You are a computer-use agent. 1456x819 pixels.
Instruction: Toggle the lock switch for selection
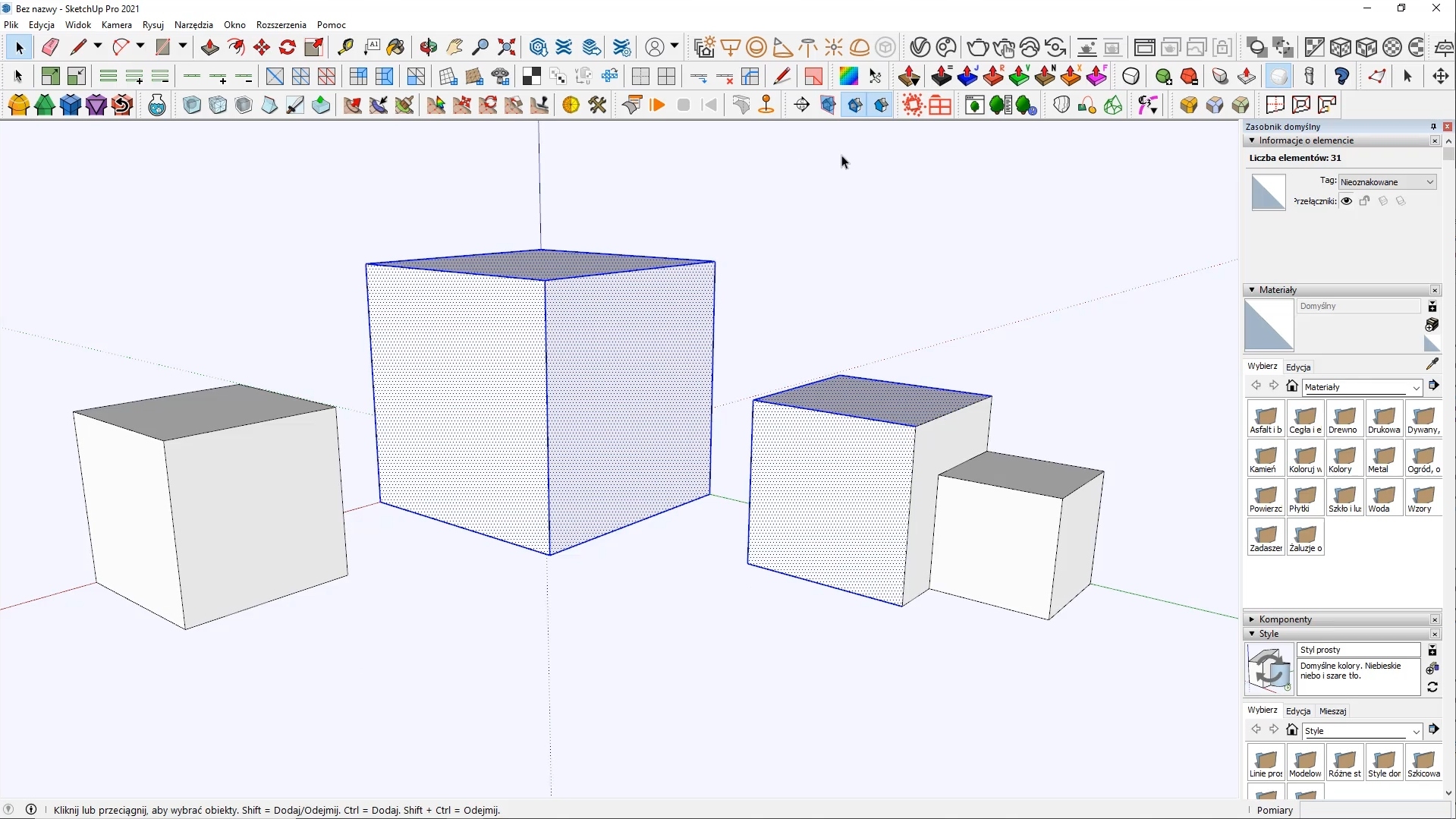click(x=1364, y=201)
